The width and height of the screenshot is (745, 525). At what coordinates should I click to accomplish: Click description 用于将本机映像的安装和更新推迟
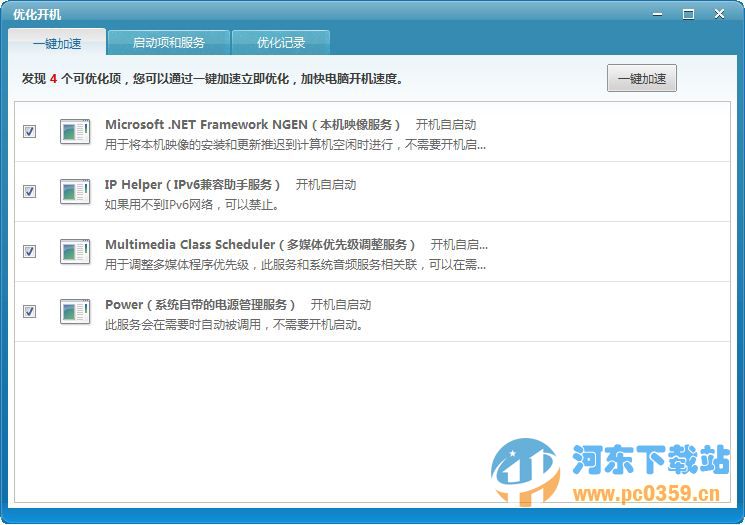[295, 144]
